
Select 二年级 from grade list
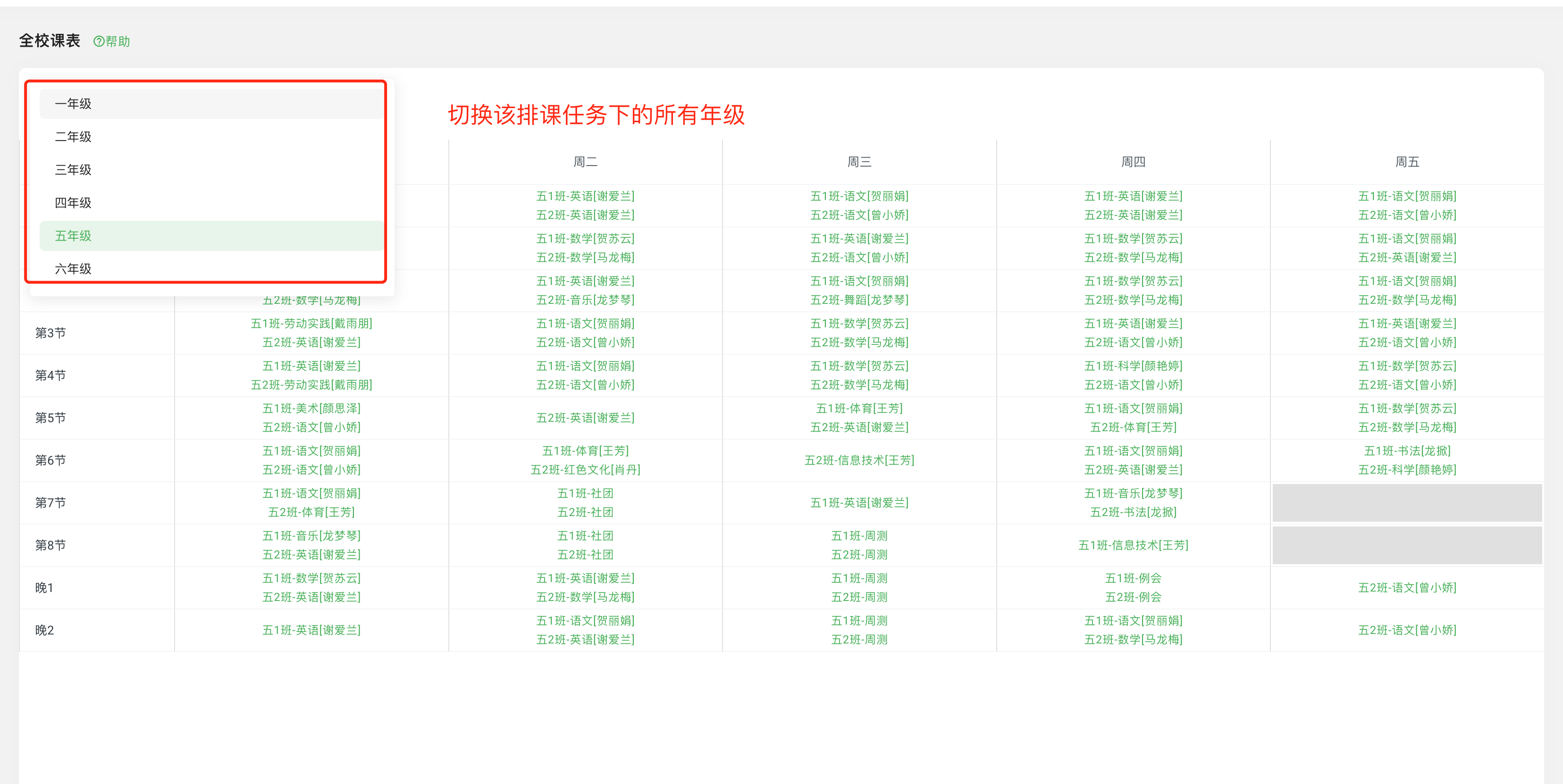(74, 137)
